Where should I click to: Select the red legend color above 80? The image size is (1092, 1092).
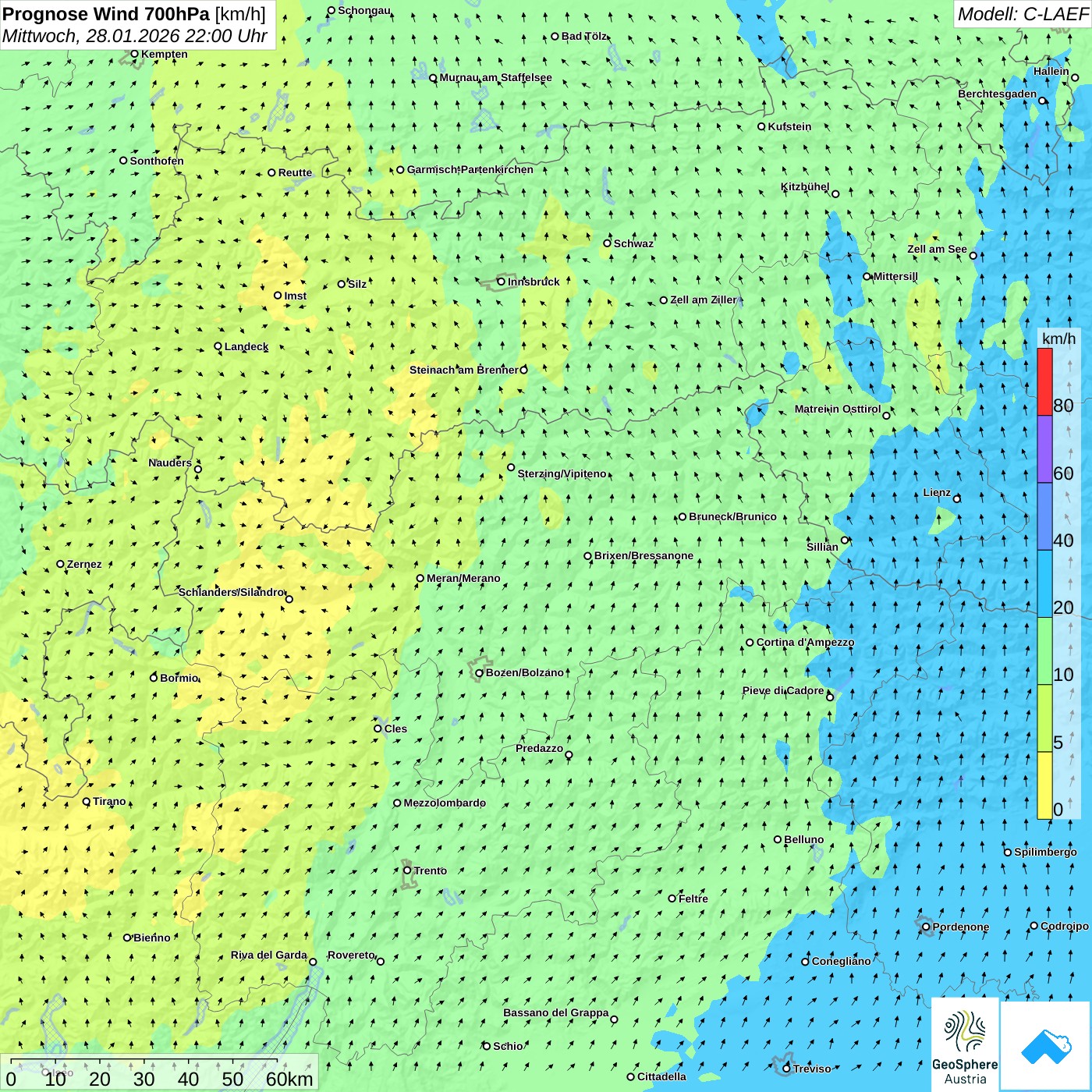[x=1044, y=381]
